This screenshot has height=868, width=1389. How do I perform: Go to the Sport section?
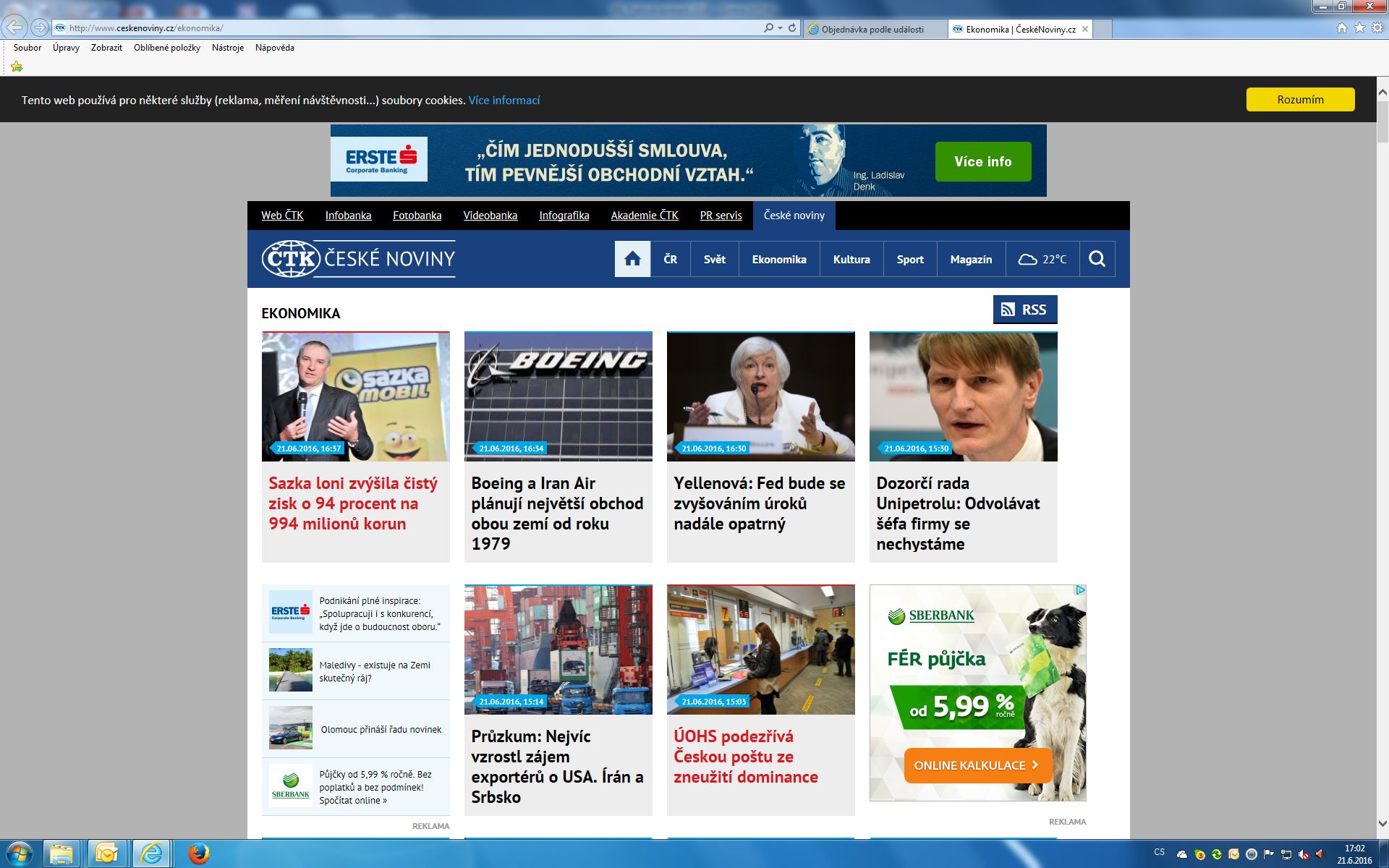pos(910,259)
